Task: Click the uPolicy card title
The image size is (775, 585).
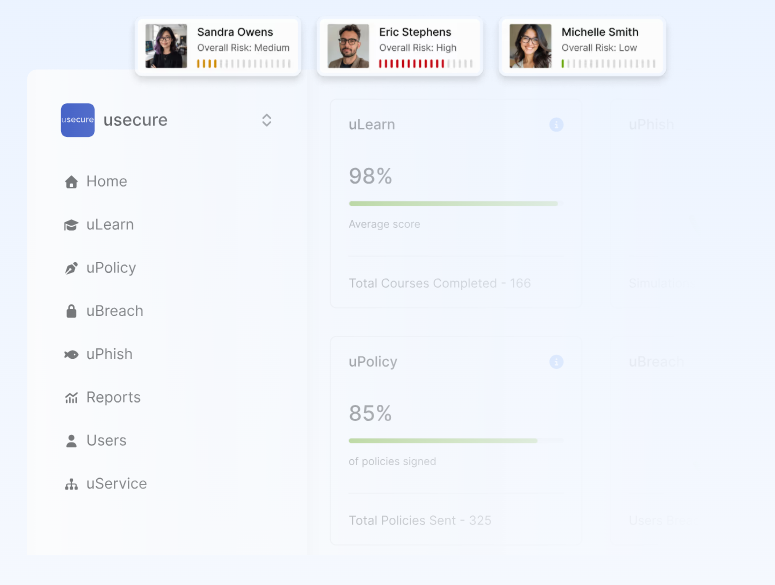Action: [373, 362]
